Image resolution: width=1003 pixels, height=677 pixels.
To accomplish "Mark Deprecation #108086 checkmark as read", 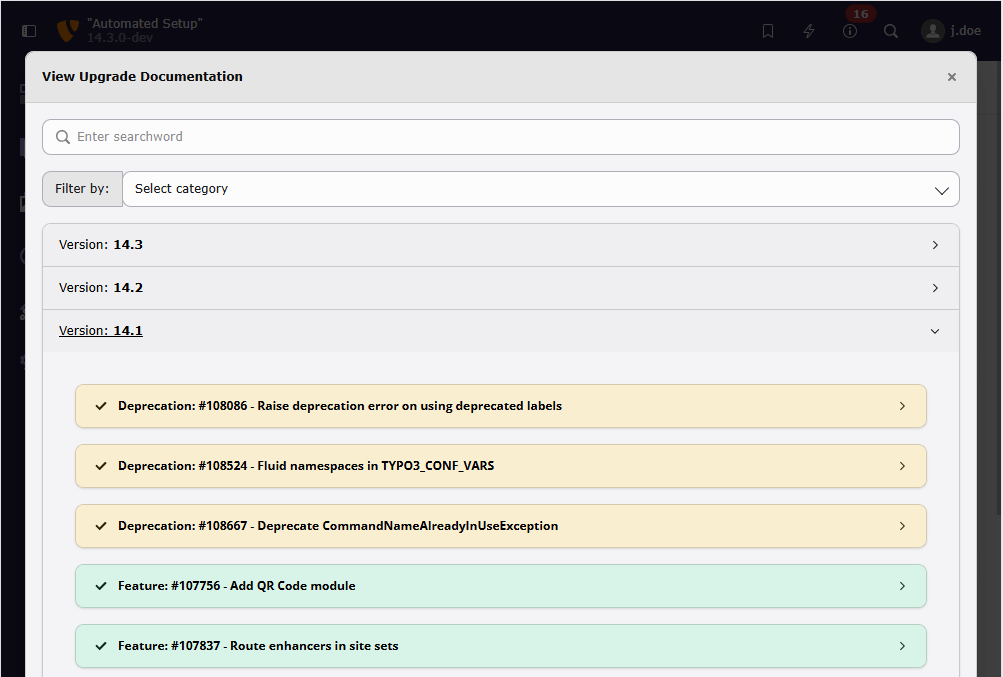I will (x=101, y=406).
